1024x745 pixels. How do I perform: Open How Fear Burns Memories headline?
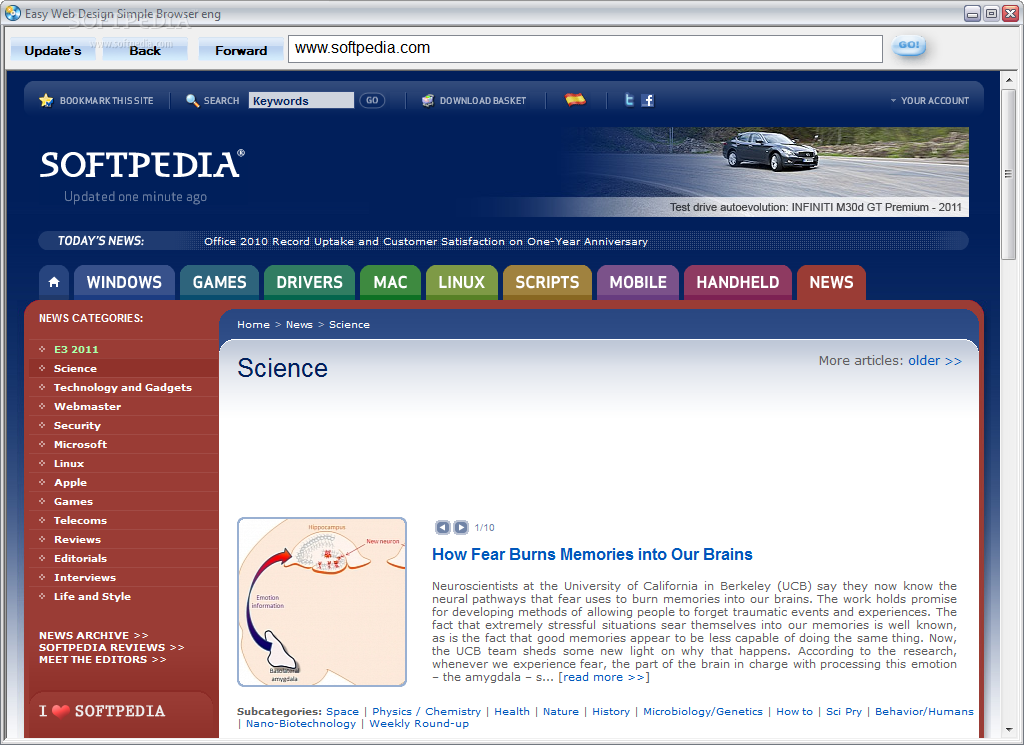click(592, 554)
